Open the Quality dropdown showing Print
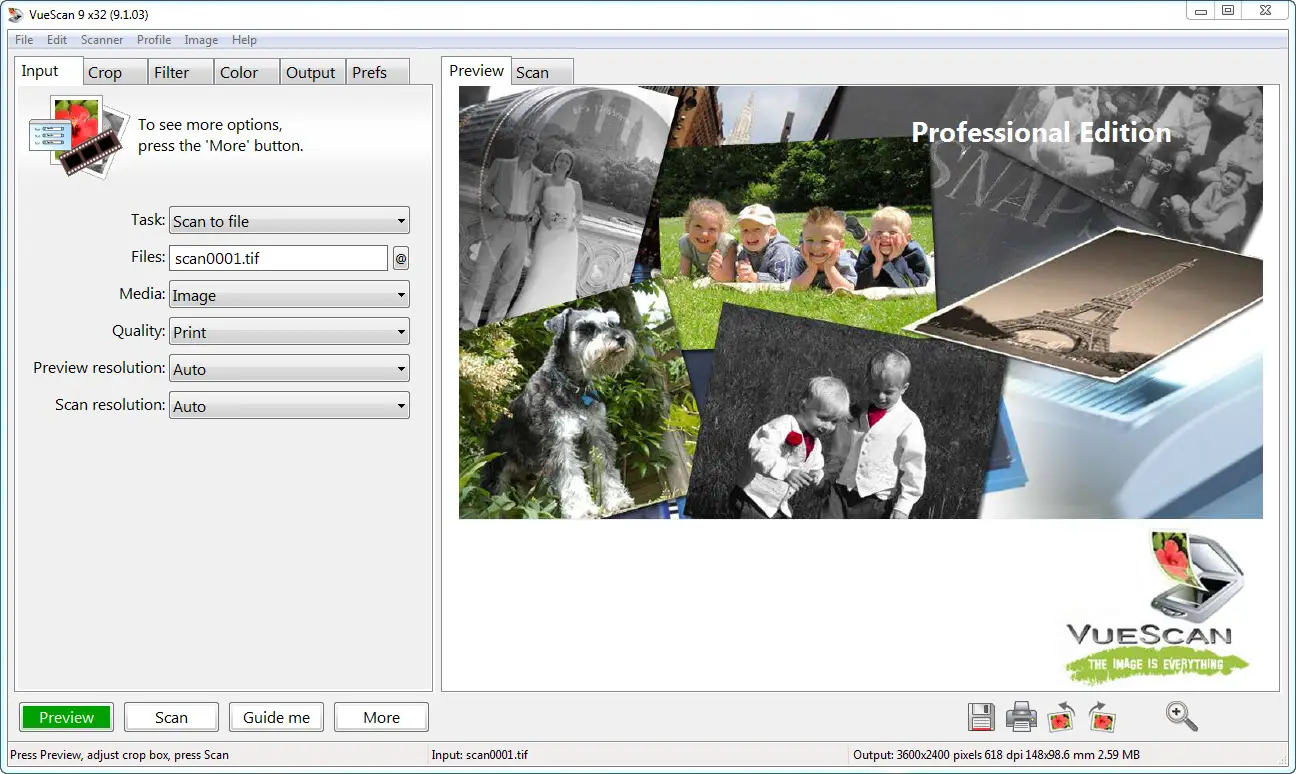Screen dimensions: 1296x774 (x=289, y=332)
